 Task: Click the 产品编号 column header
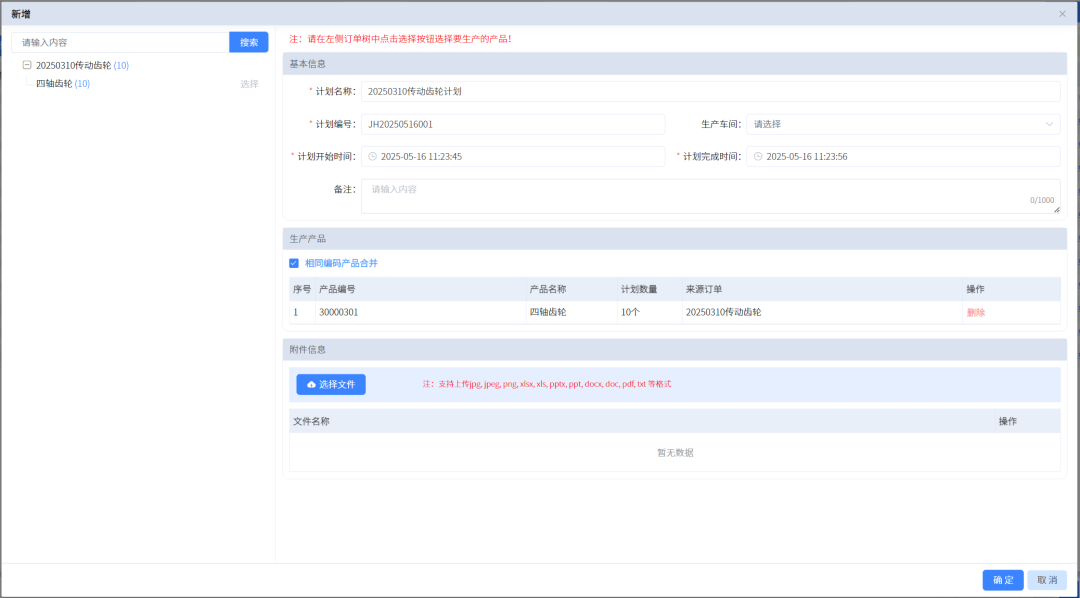pos(420,289)
